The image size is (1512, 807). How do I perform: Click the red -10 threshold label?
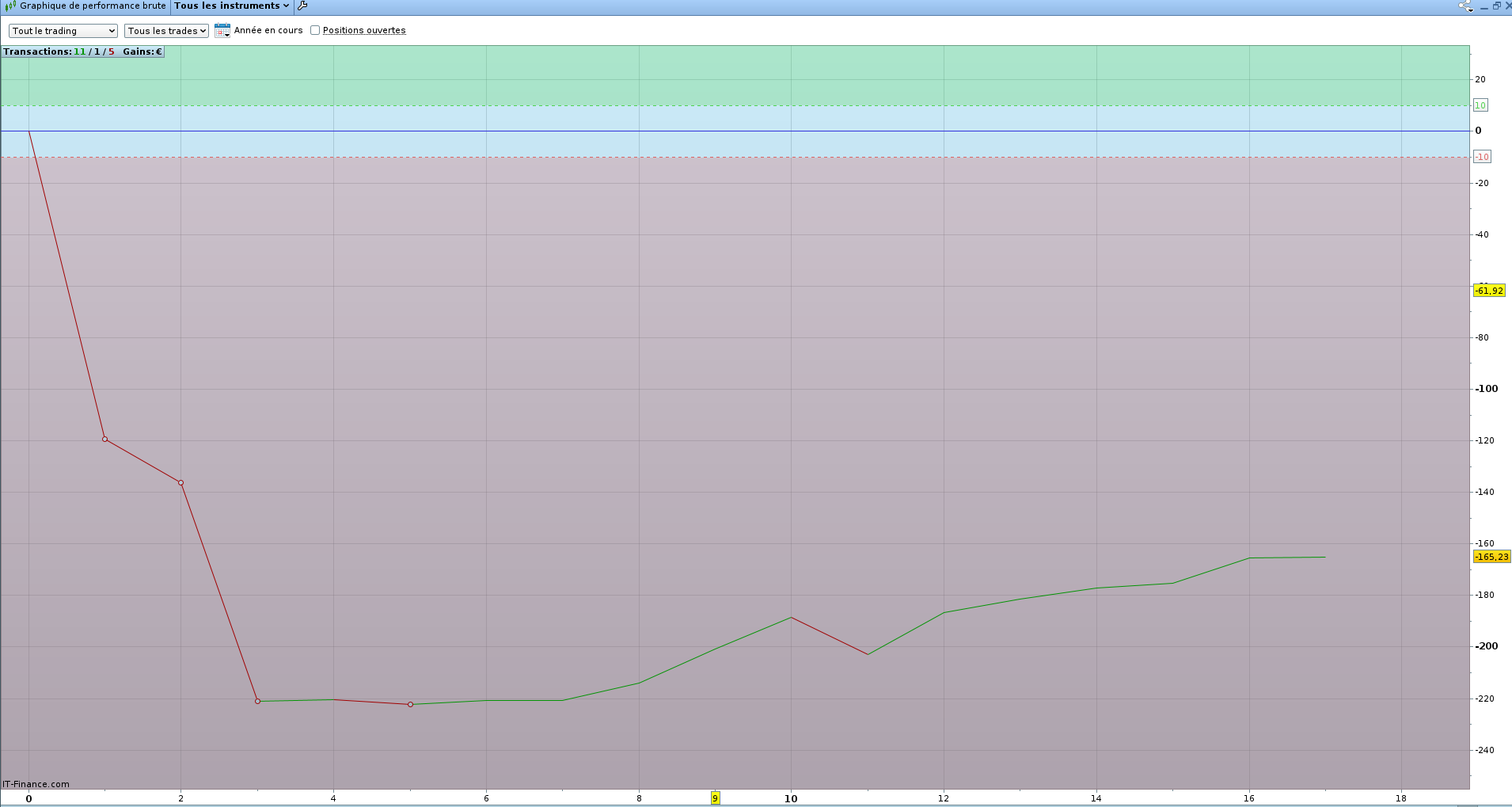[x=1482, y=157]
